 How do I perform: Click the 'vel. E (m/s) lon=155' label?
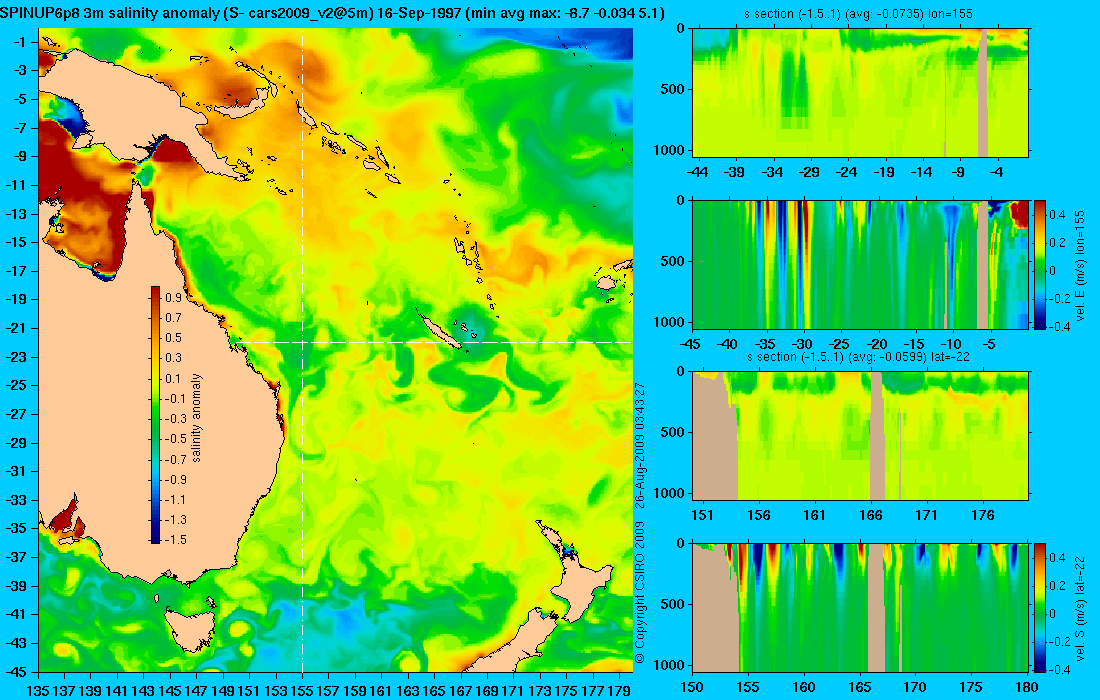(x=1080, y=268)
